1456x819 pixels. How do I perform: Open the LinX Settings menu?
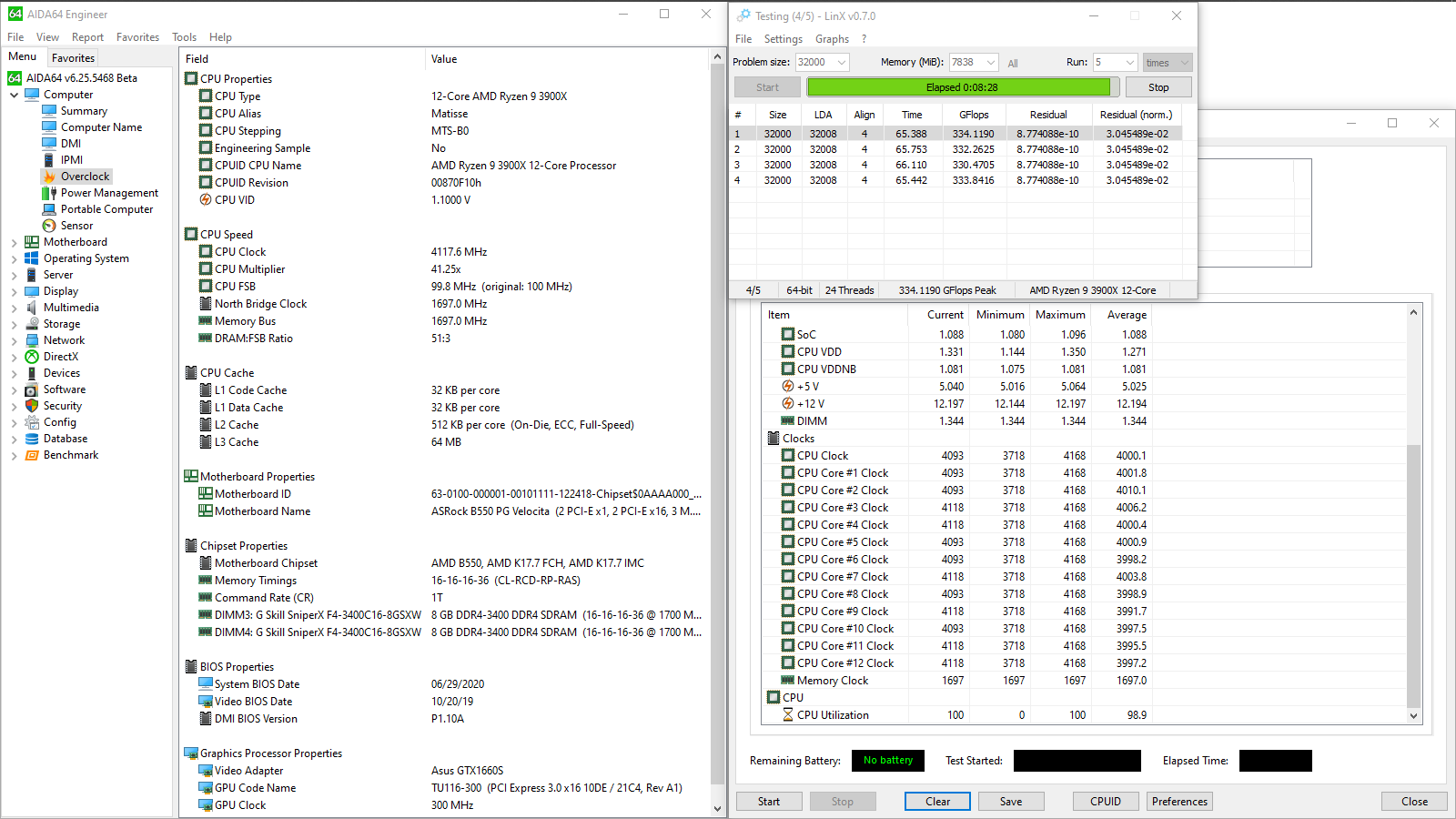click(x=783, y=39)
